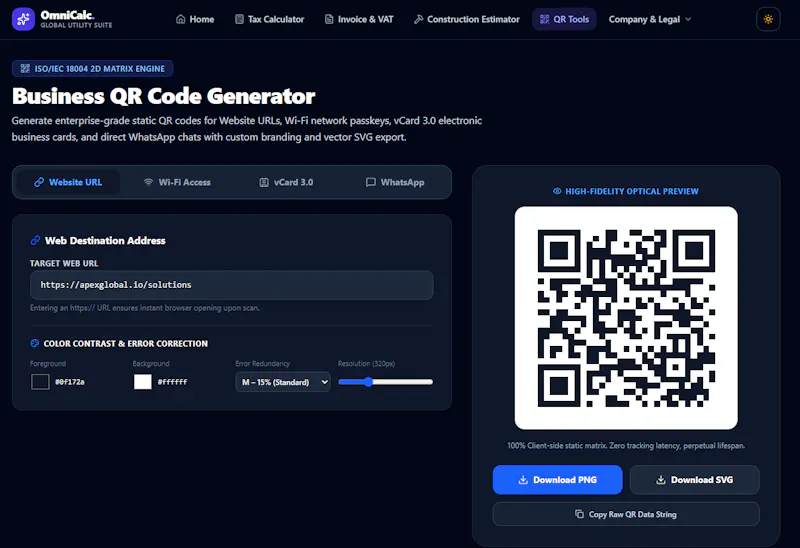Click the 'Business QR Code Generator' heading
This screenshot has width=800, height=548.
click(163, 96)
